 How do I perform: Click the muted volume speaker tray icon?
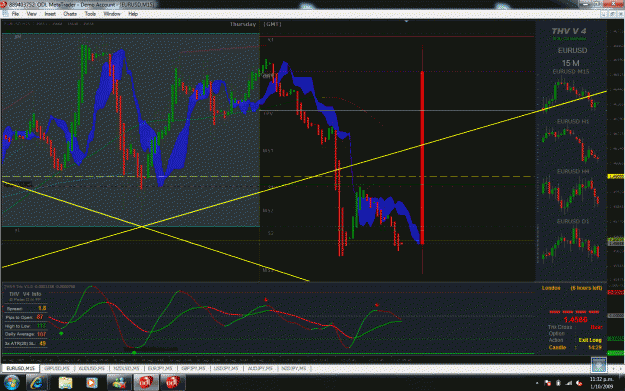tap(579, 383)
